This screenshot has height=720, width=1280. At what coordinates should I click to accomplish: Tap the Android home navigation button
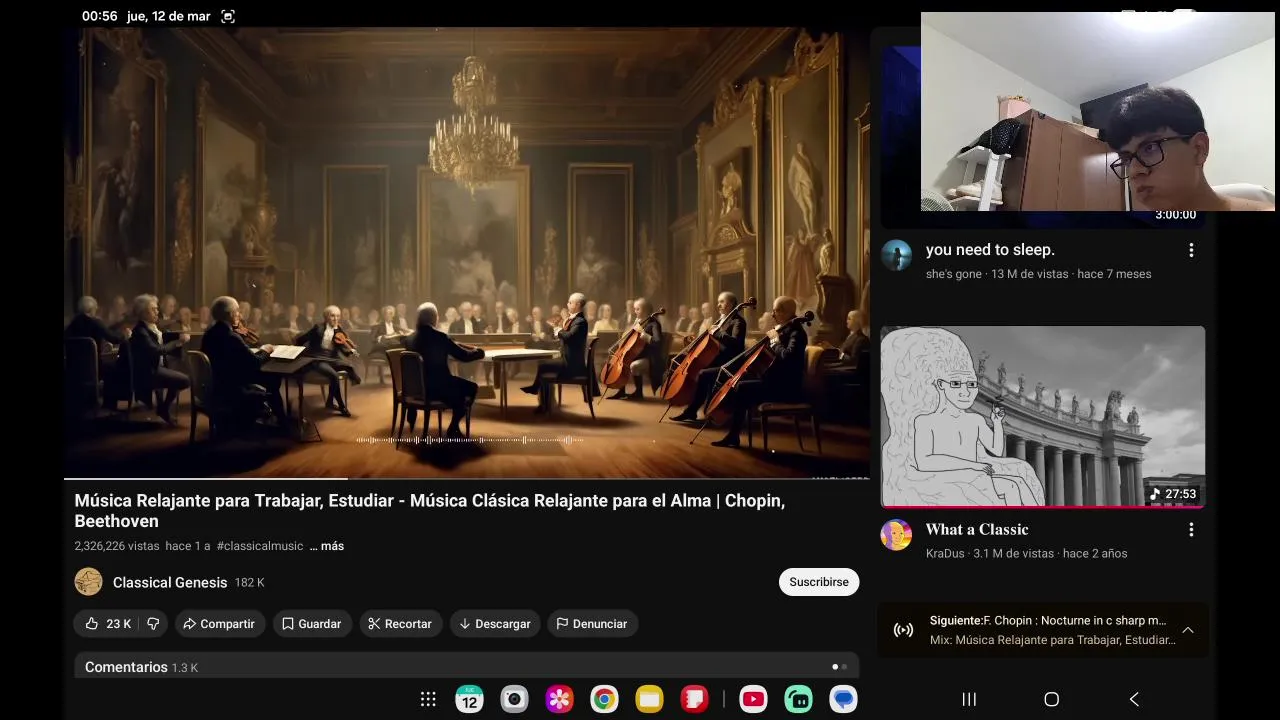coord(1051,699)
